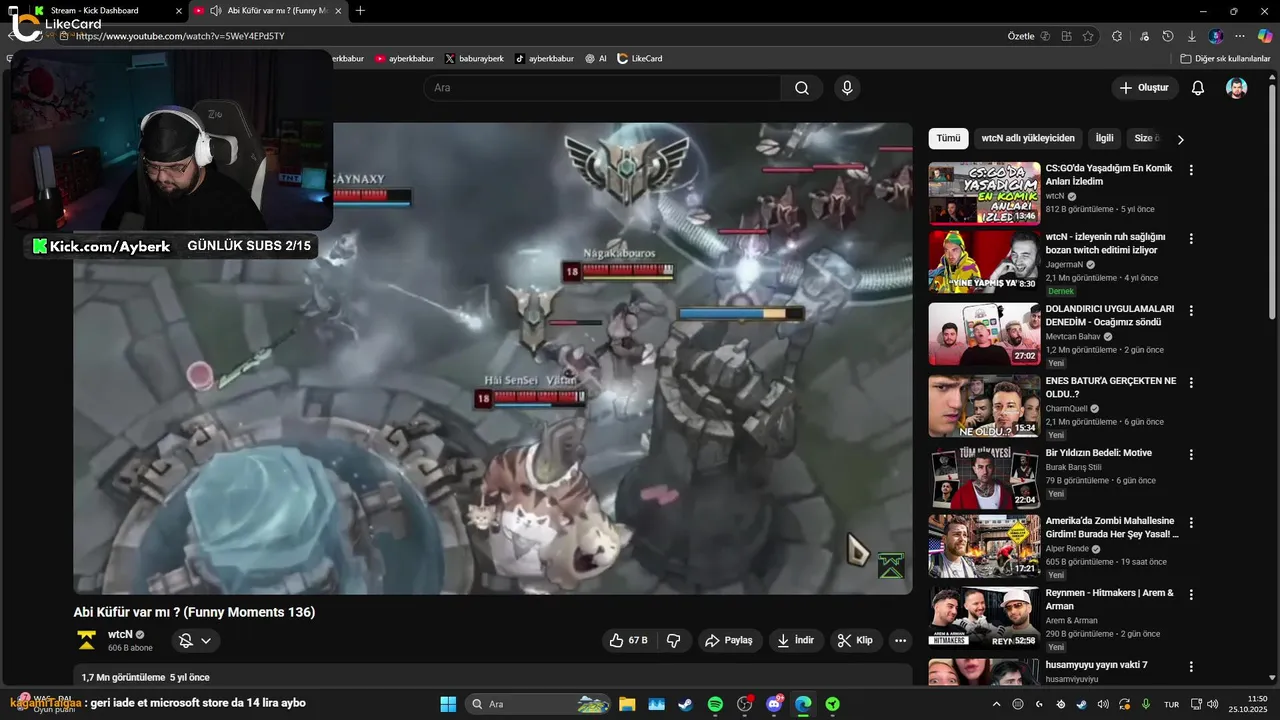Select the wtcN adlı yükleyiciden chip
The width and height of the screenshot is (1280, 720).
[x=1028, y=139]
